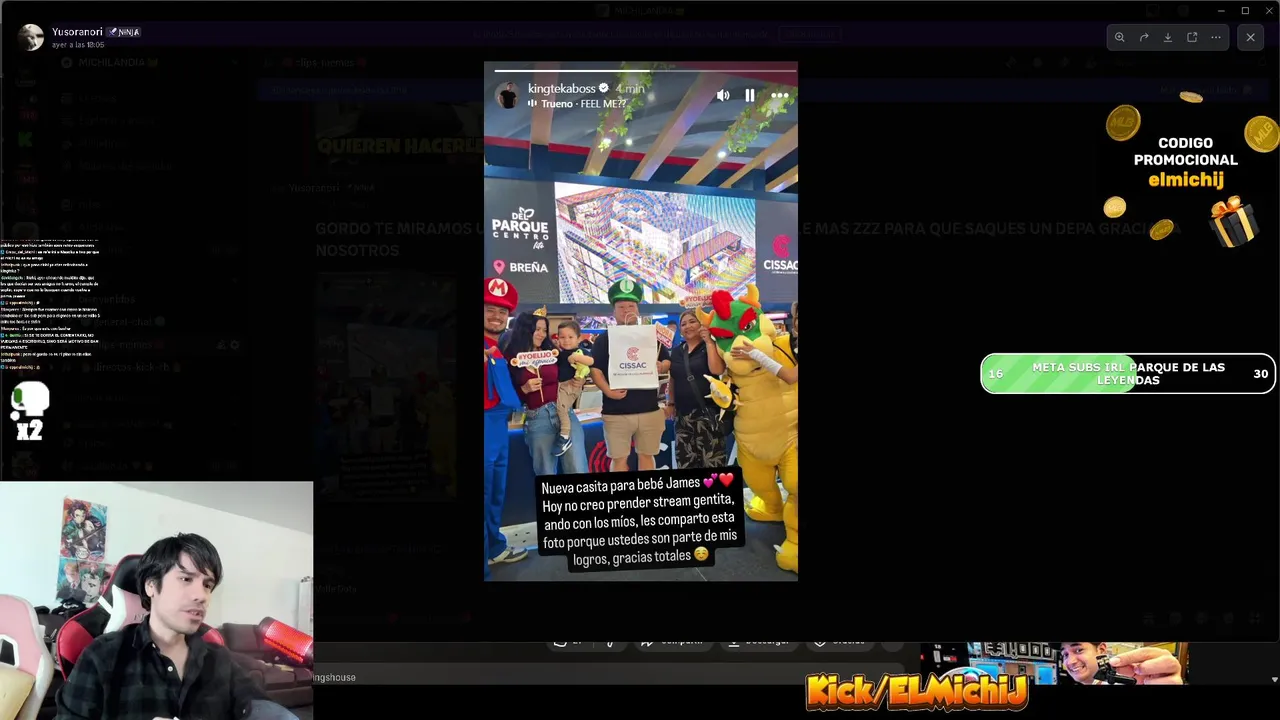
Task: Download the image with the download icon
Action: point(1168,38)
